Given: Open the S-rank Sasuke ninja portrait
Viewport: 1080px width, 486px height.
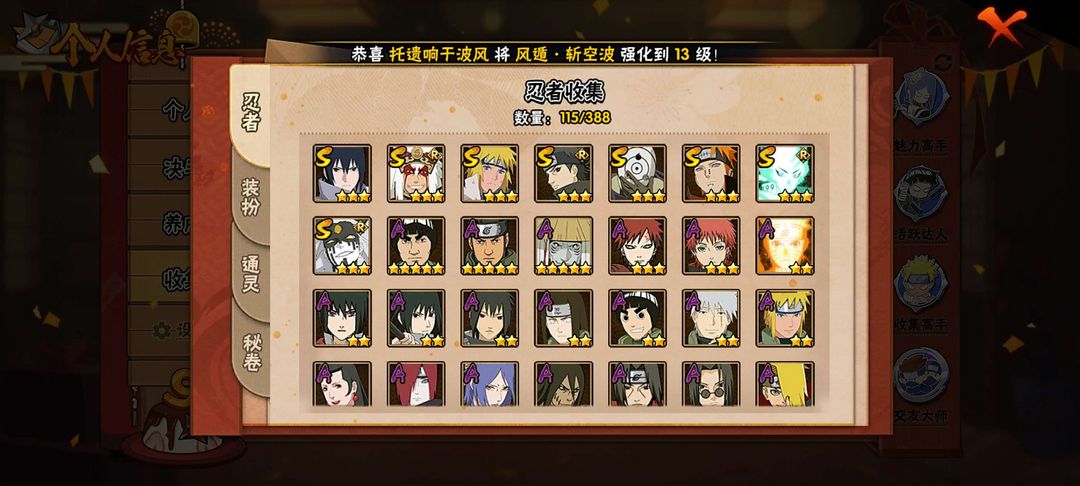Looking at the screenshot, I should [342, 173].
